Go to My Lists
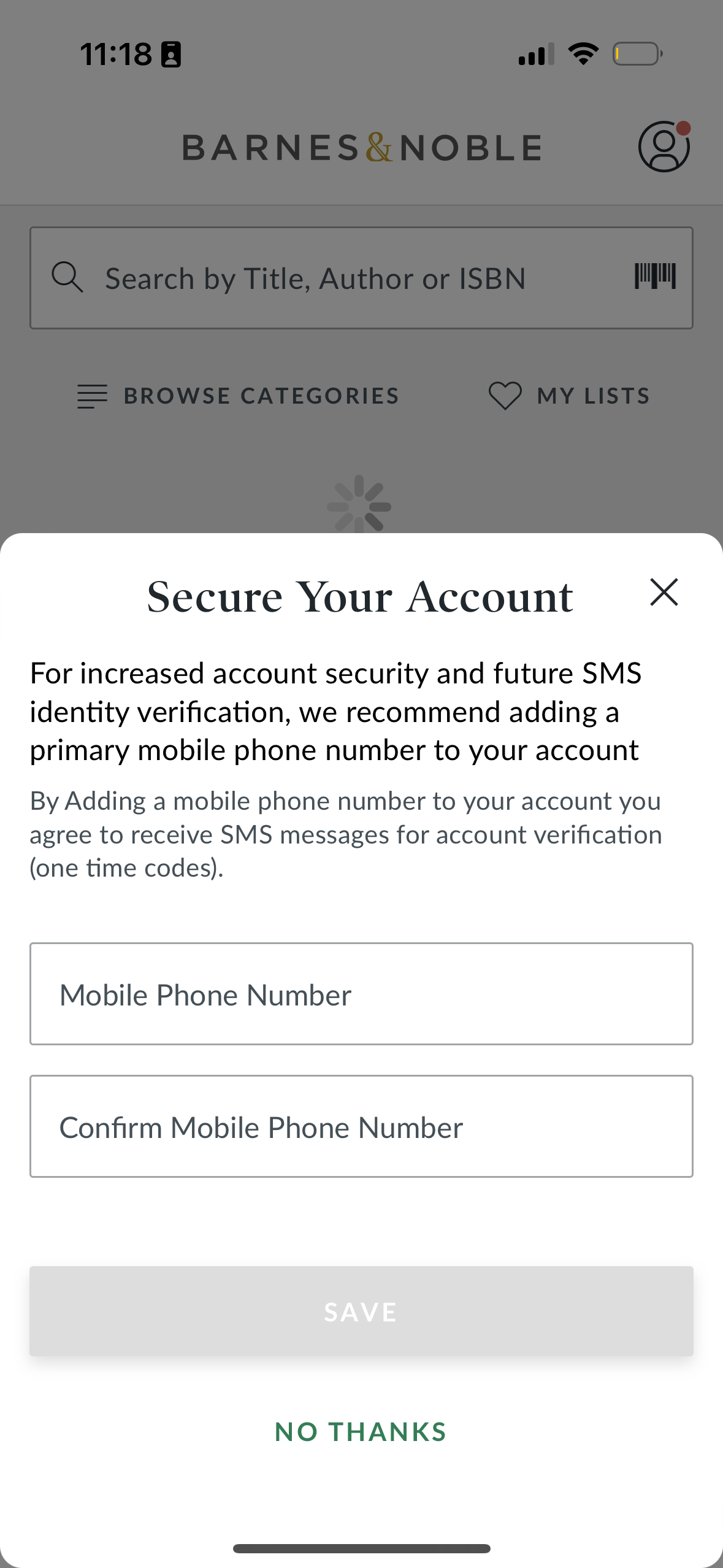 592,396
